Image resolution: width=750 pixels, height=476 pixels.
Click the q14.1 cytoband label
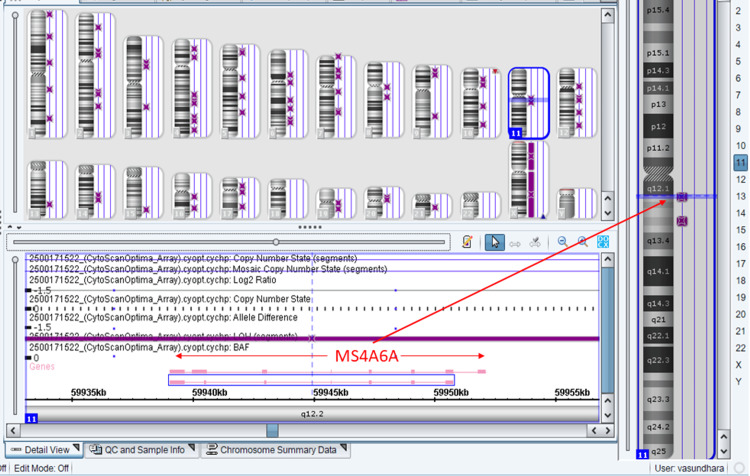[658, 271]
